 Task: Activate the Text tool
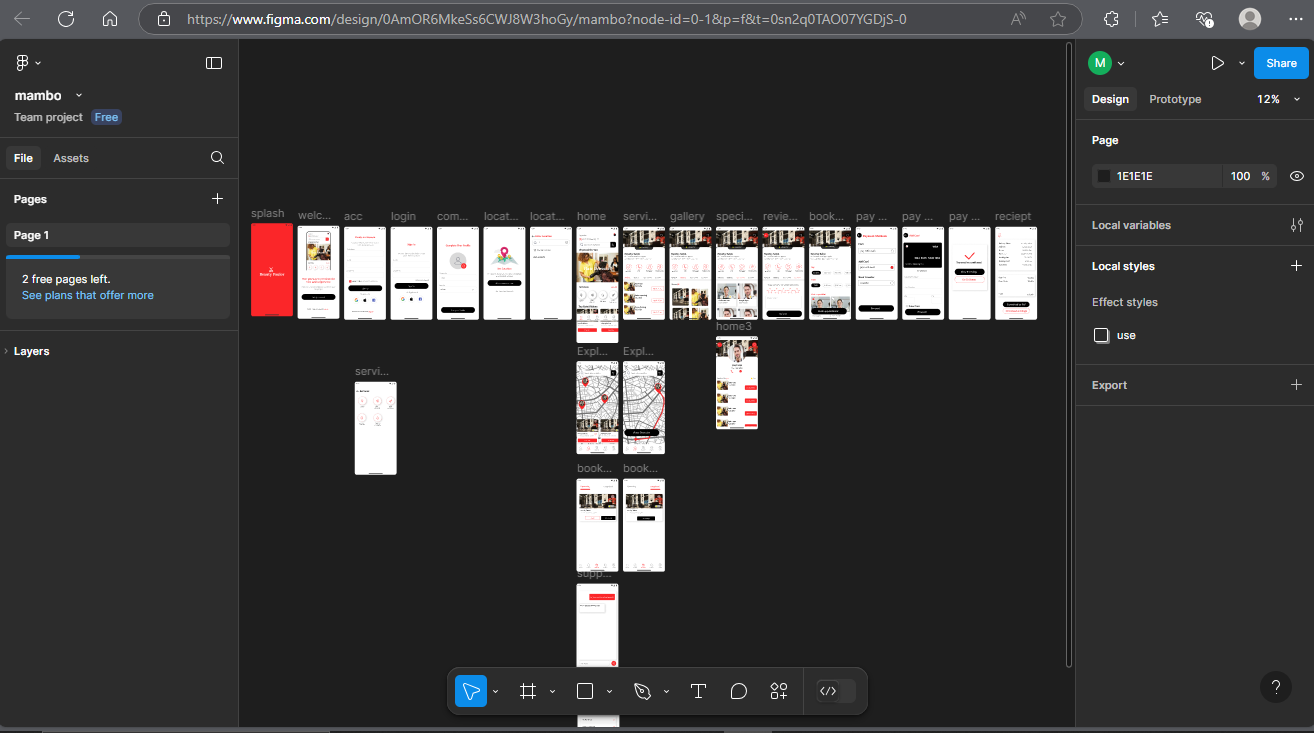[698, 691]
